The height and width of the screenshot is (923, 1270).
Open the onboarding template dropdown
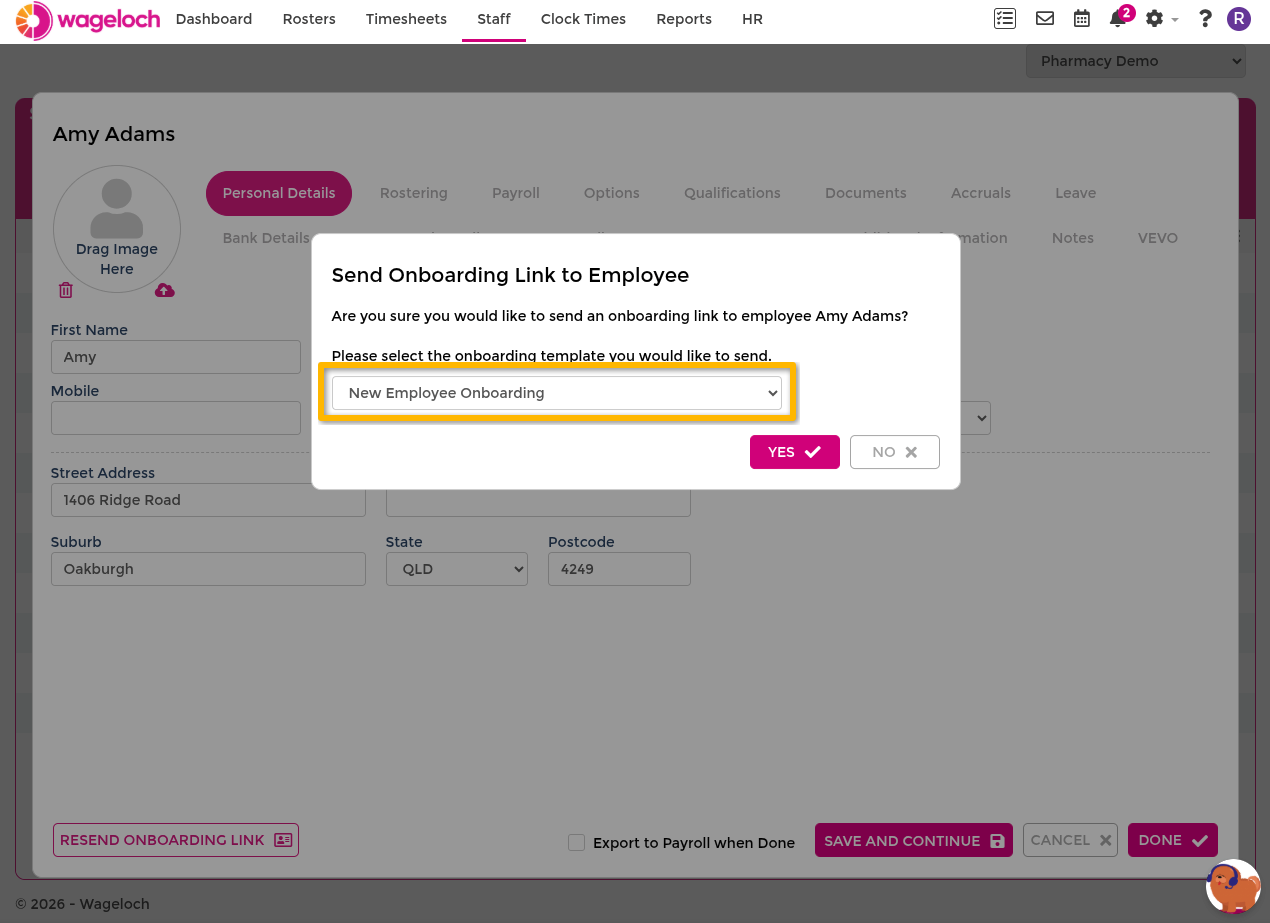(x=557, y=393)
